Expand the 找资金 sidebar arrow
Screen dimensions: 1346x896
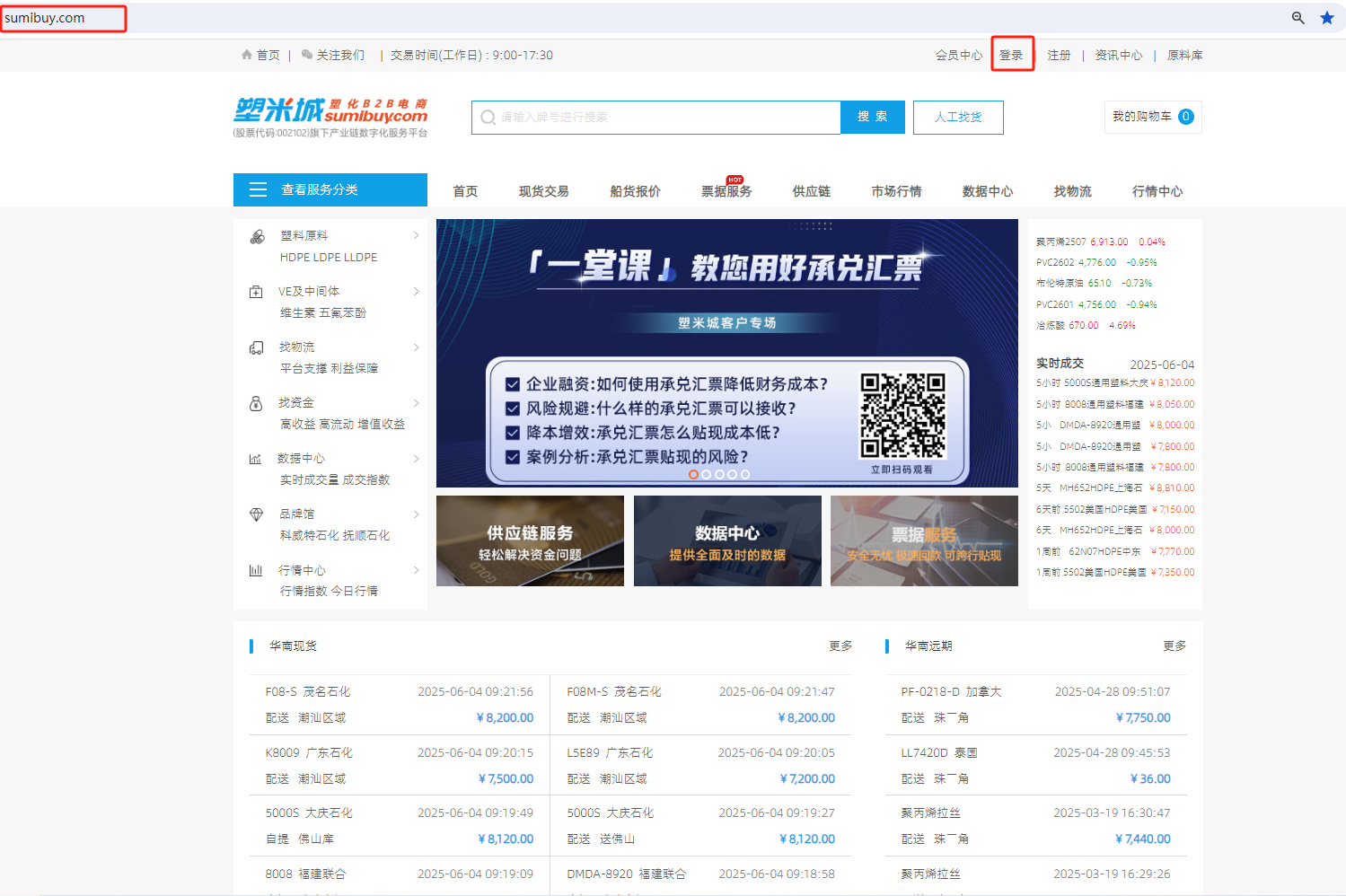click(x=416, y=402)
